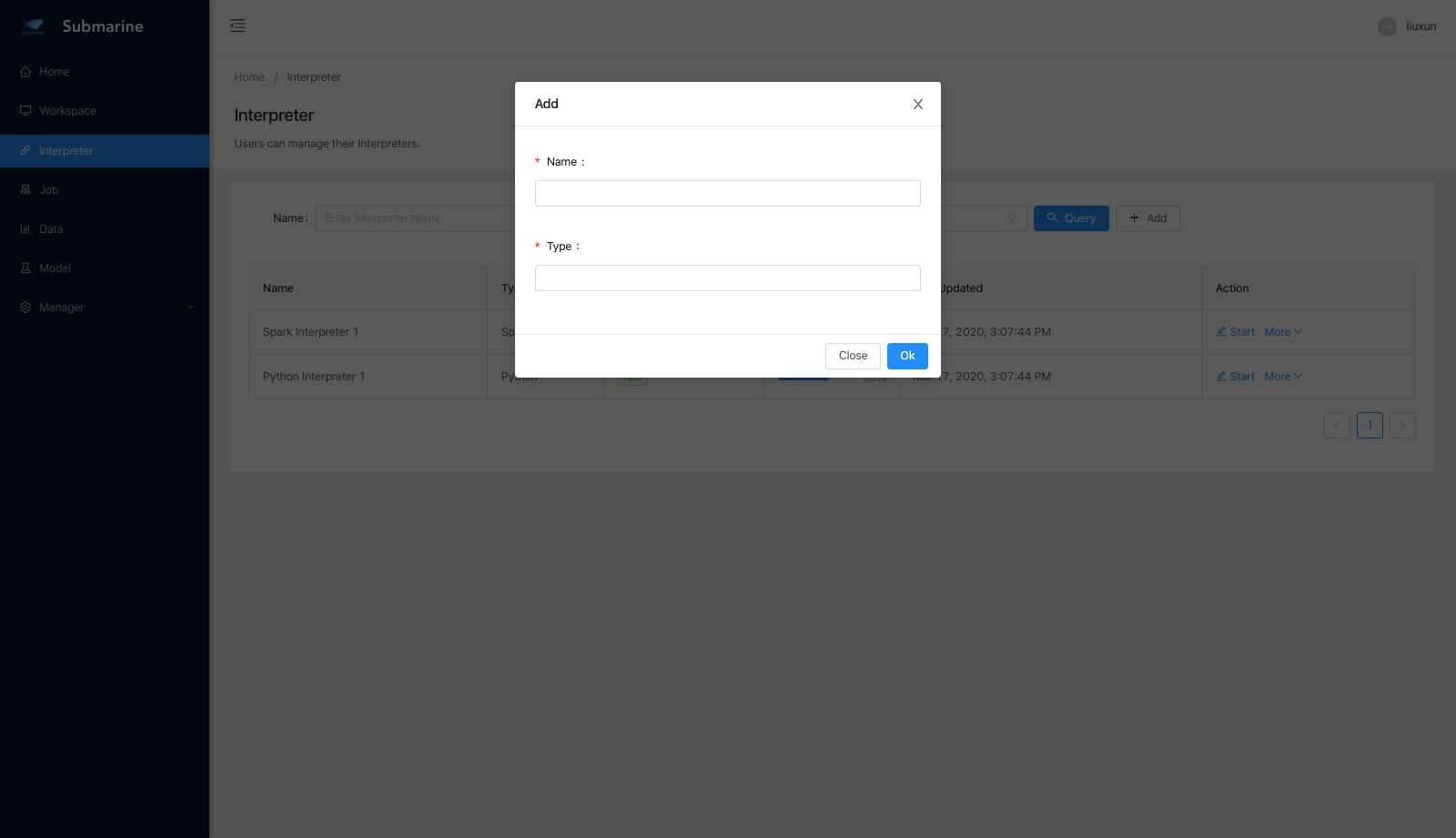This screenshot has height=838, width=1456.
Task: Open the liuxun user avatar
Action: [x=1387, y=26]
